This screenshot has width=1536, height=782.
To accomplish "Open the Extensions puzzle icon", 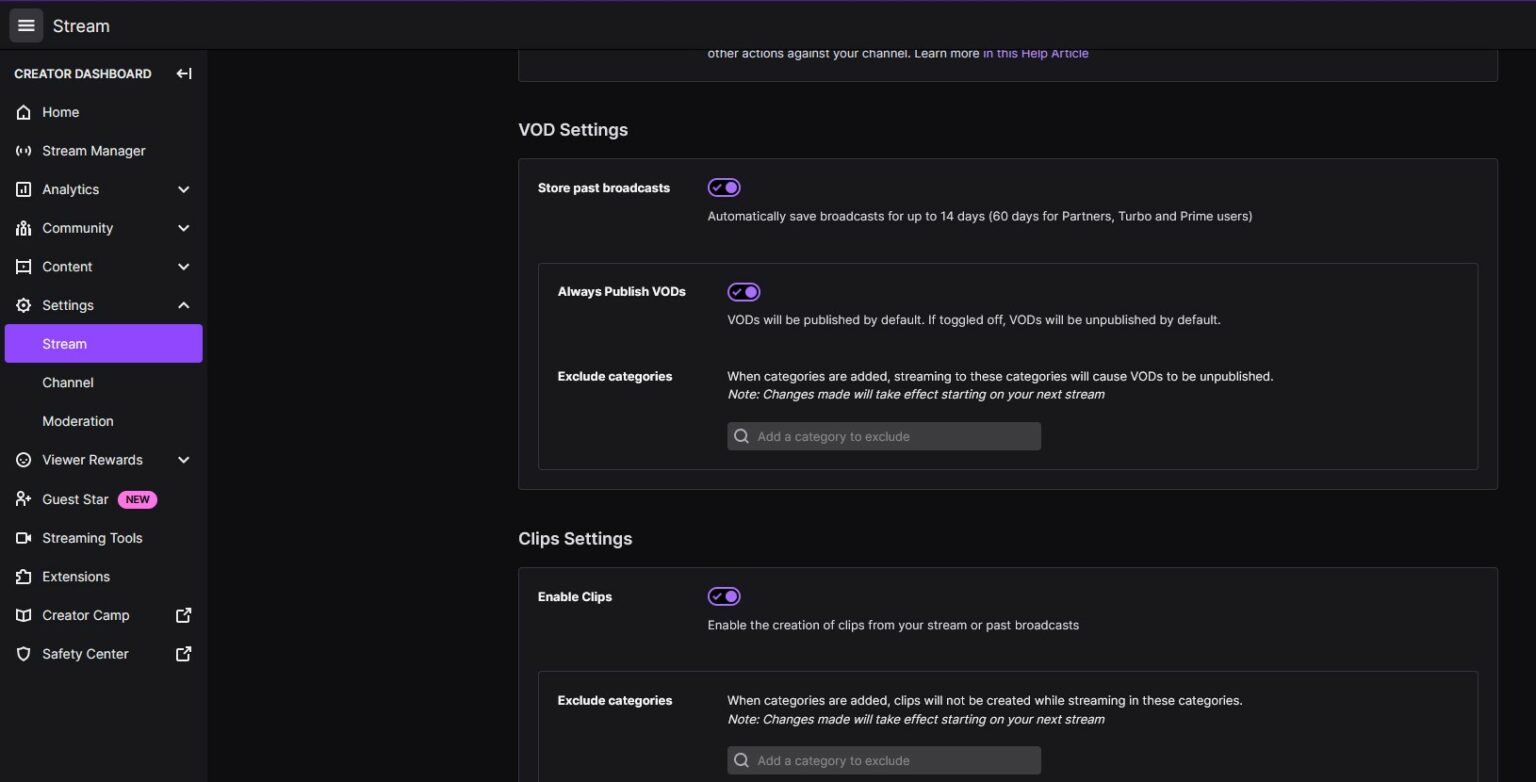I will click(24, 577).
